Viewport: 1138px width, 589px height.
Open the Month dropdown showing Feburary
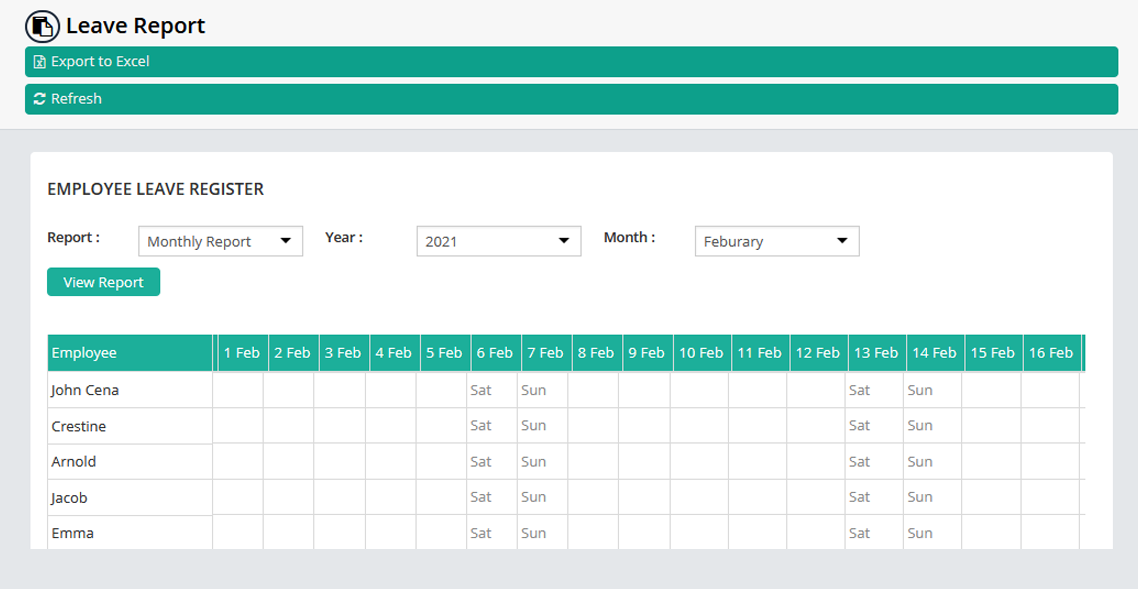(x=776, y=241)
